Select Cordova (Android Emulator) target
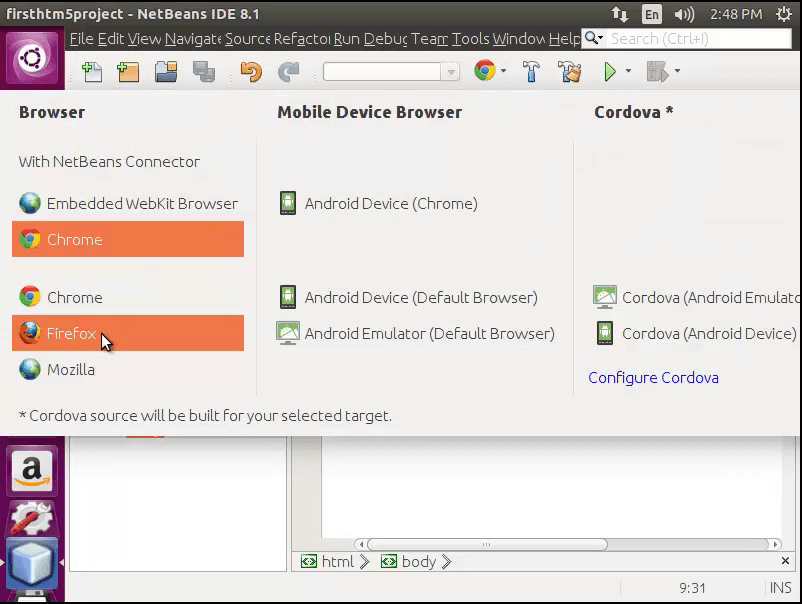 [x=697, y=297]
